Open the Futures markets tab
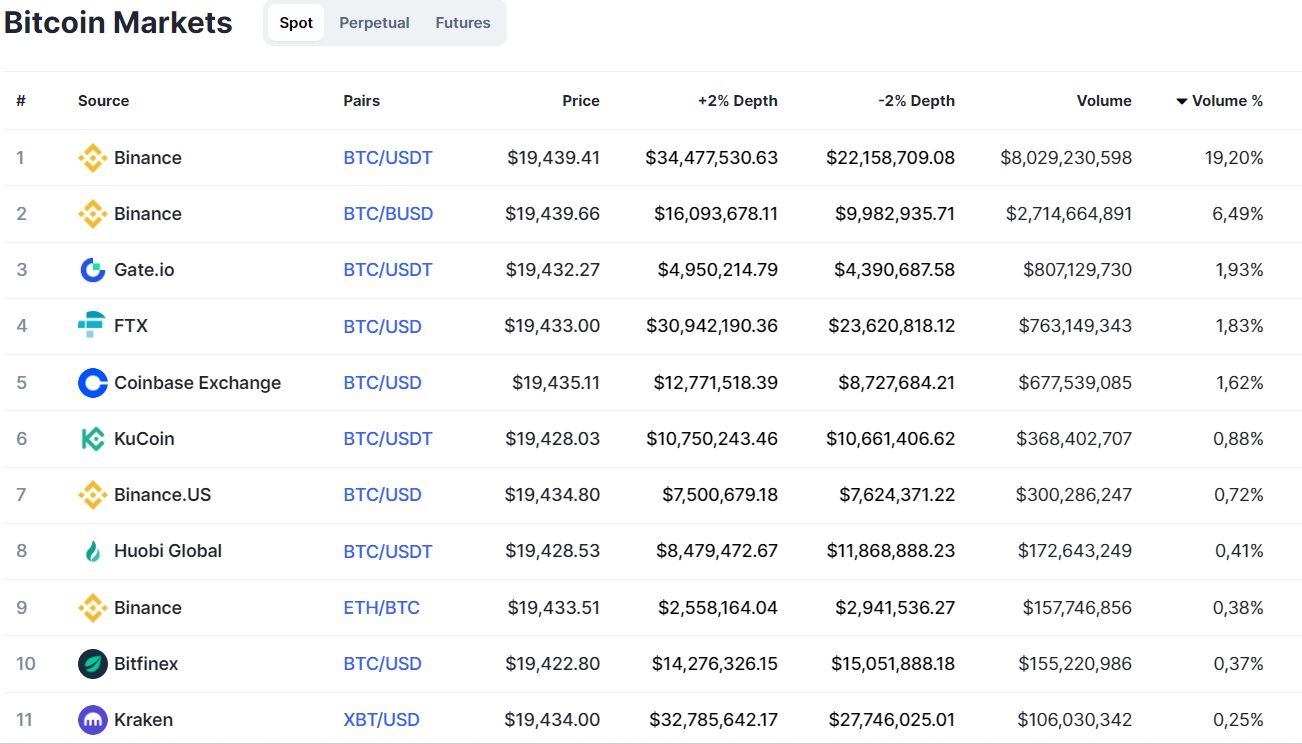The image size is (1302, 744). coord(463,23)
